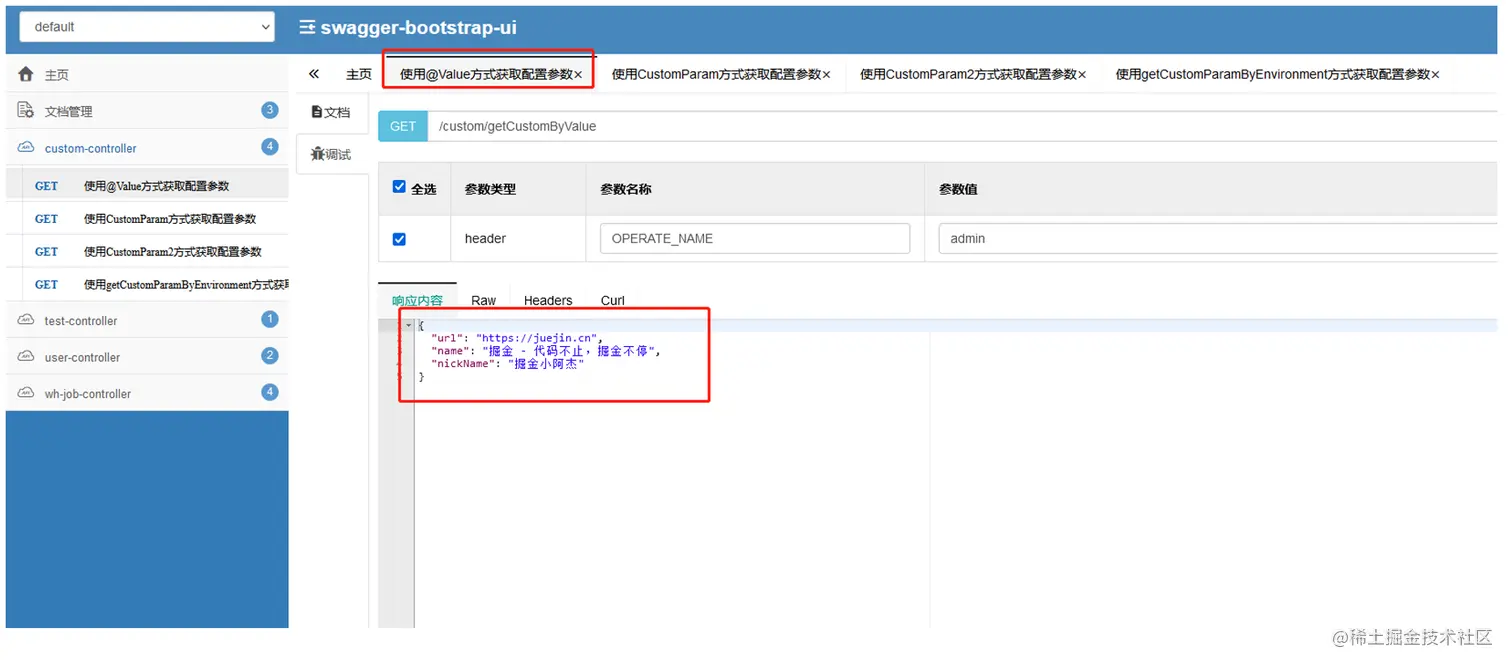Click the 文档管理 document management icon
The width and height of the screenshot is (1512, 667).
[x=24, y=110]
